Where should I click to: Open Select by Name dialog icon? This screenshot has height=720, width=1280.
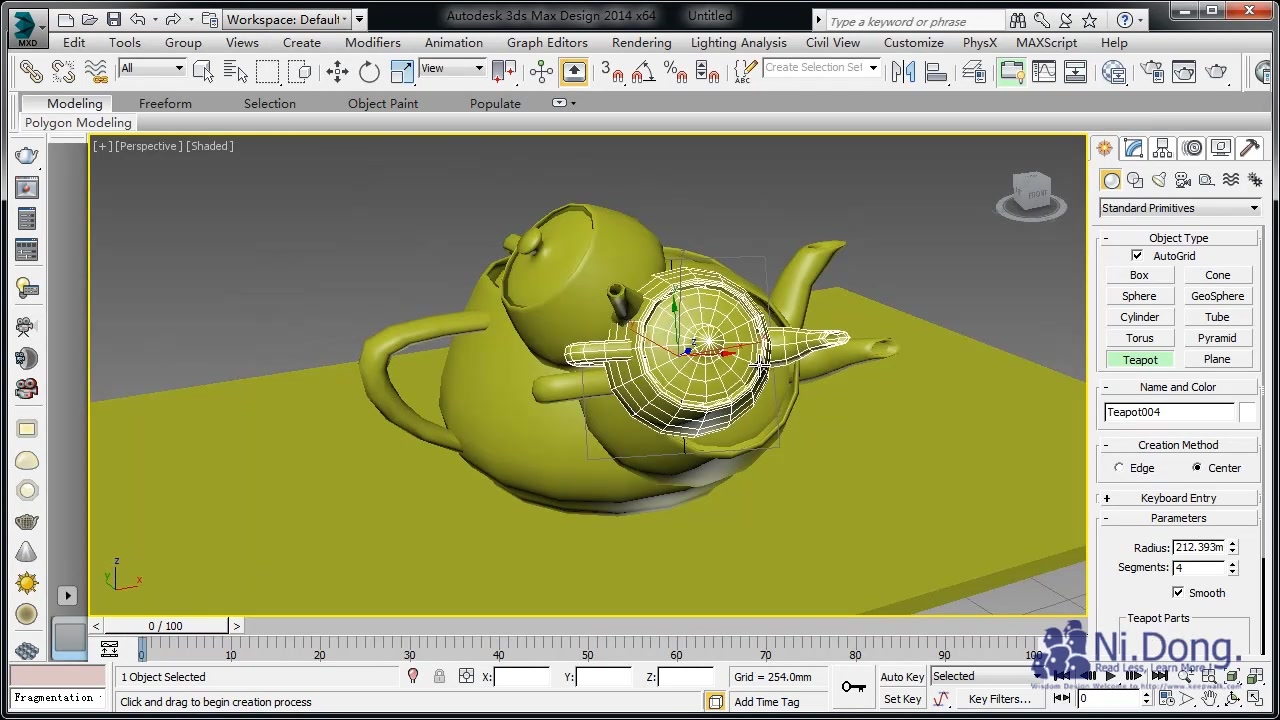point(235,71)
